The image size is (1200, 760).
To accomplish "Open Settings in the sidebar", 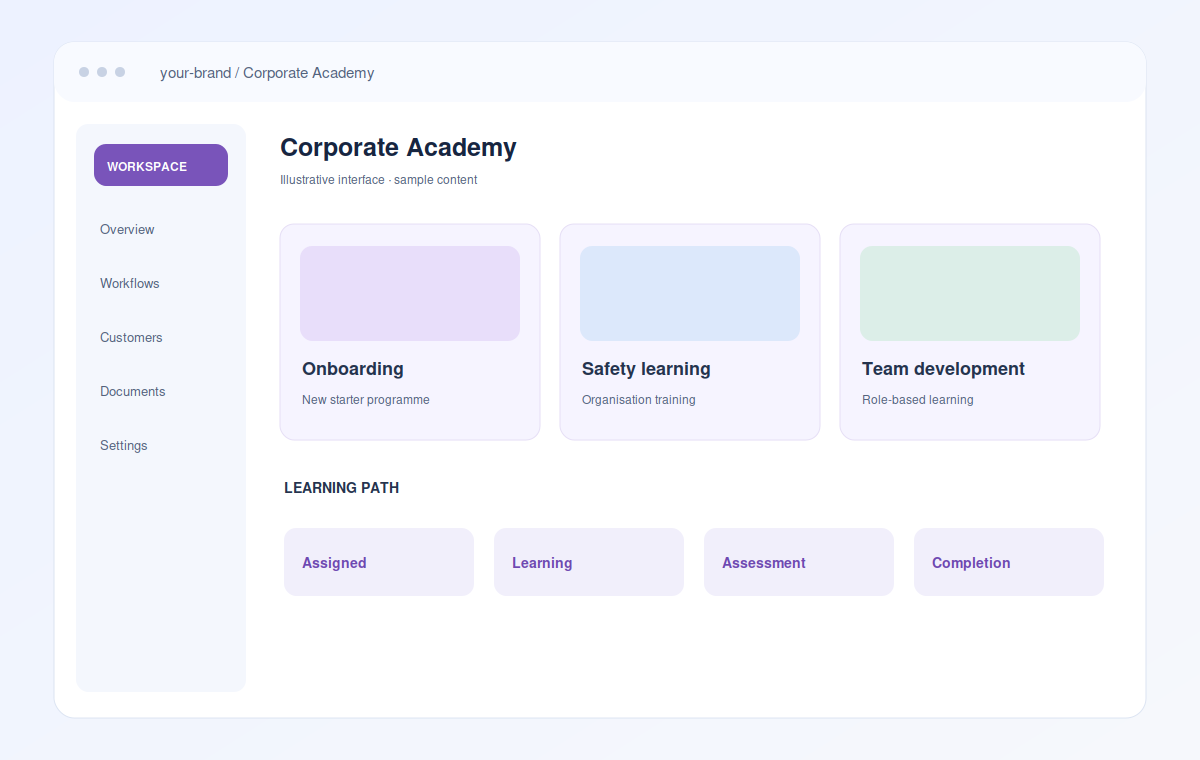I will pyautogui.click(x=124, y=445).
